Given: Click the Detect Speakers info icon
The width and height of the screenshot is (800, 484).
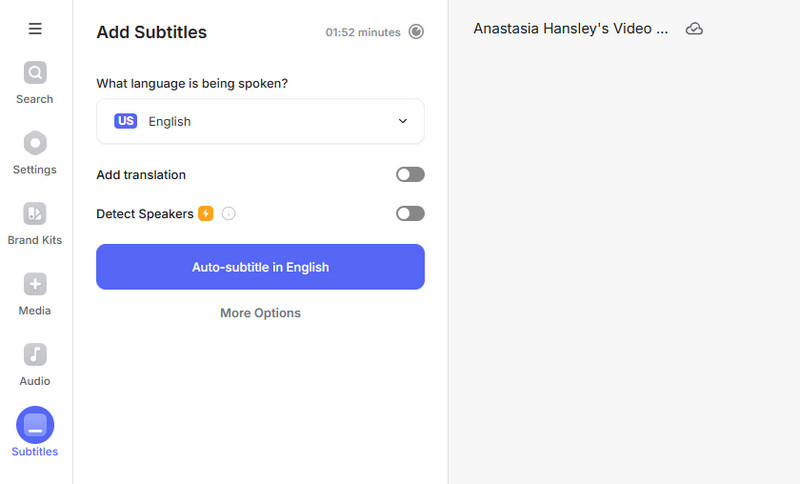Looking at the screenshot, I should tap(228, 213).
